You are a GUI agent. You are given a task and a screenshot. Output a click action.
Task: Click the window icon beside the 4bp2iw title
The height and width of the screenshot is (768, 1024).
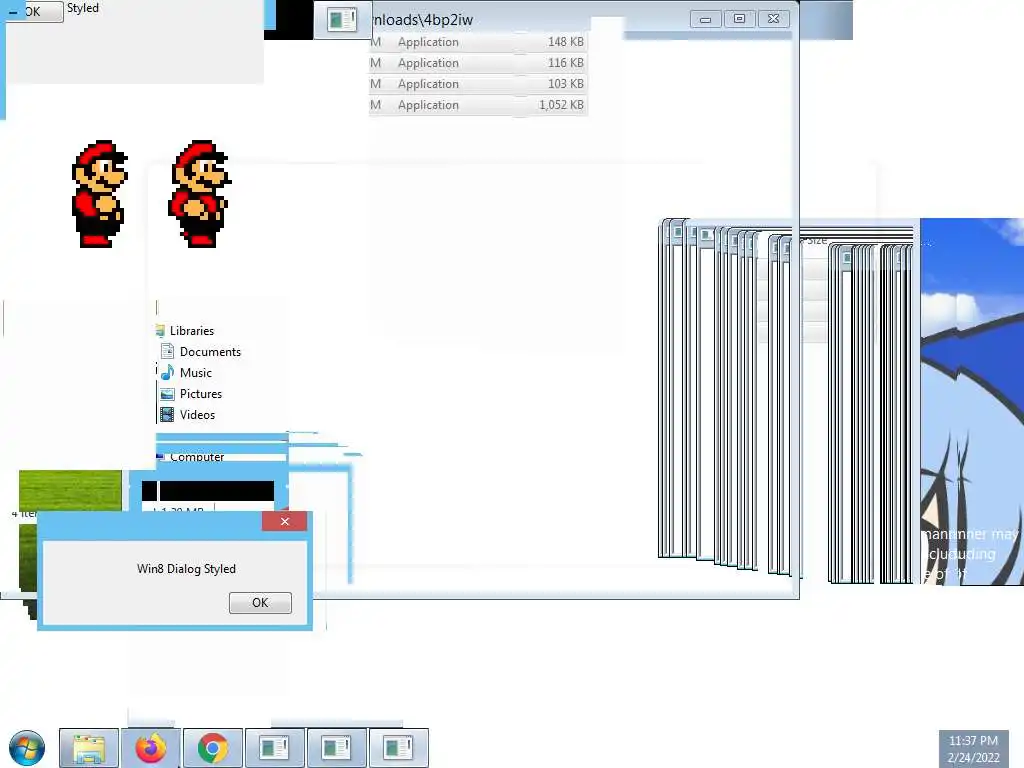342,20
